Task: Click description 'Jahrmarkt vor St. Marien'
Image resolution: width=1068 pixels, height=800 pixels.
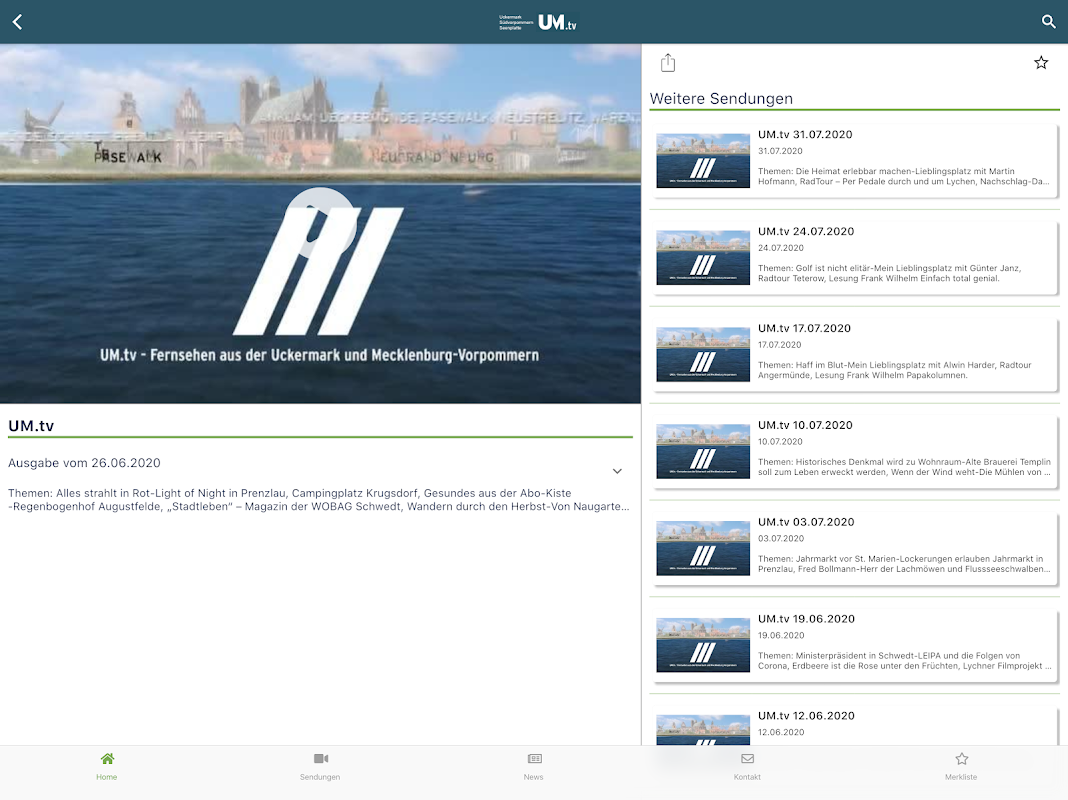Action: coord(905,564)
